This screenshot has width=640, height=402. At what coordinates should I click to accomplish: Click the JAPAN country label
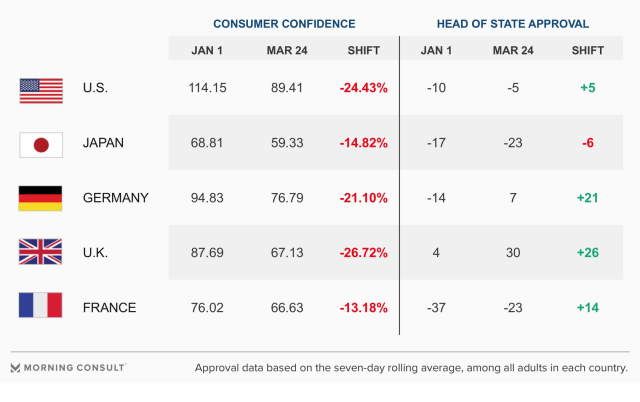104,143
